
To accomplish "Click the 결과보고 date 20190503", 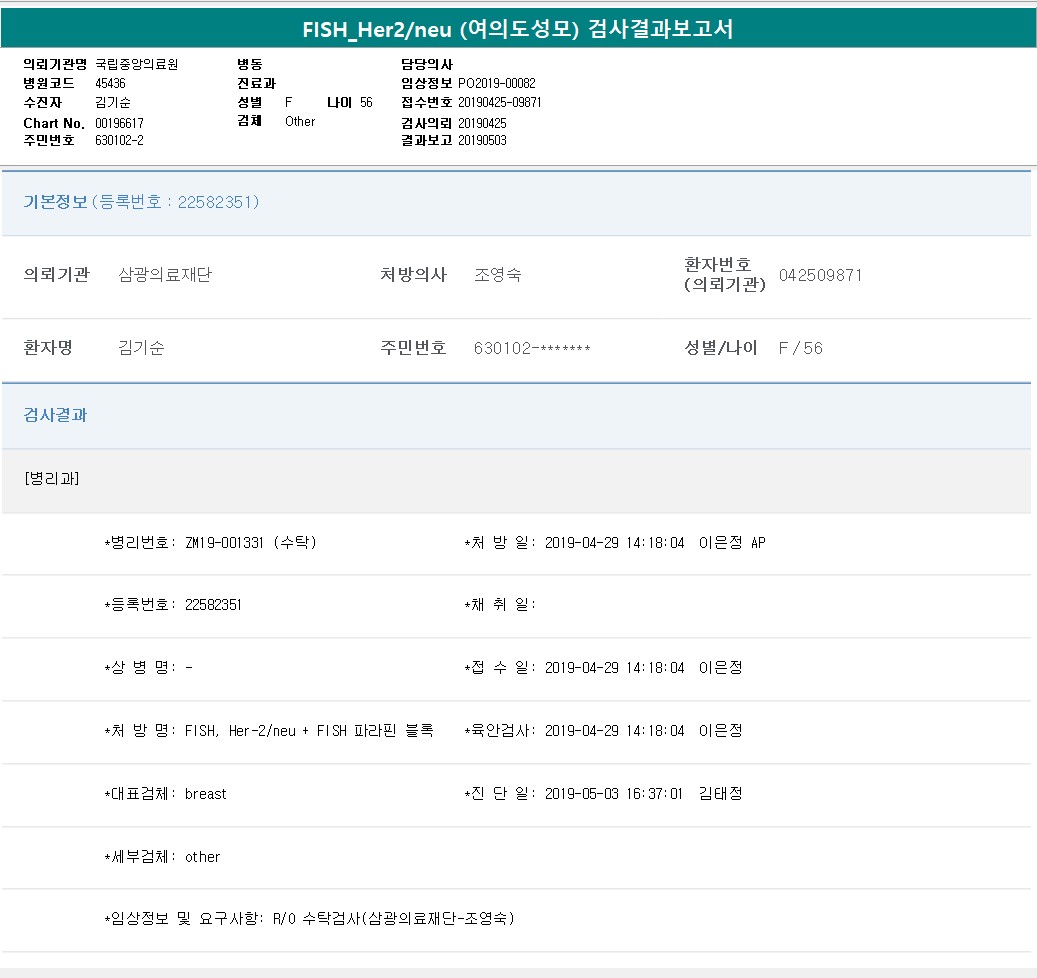I will [x=482, y=141].
